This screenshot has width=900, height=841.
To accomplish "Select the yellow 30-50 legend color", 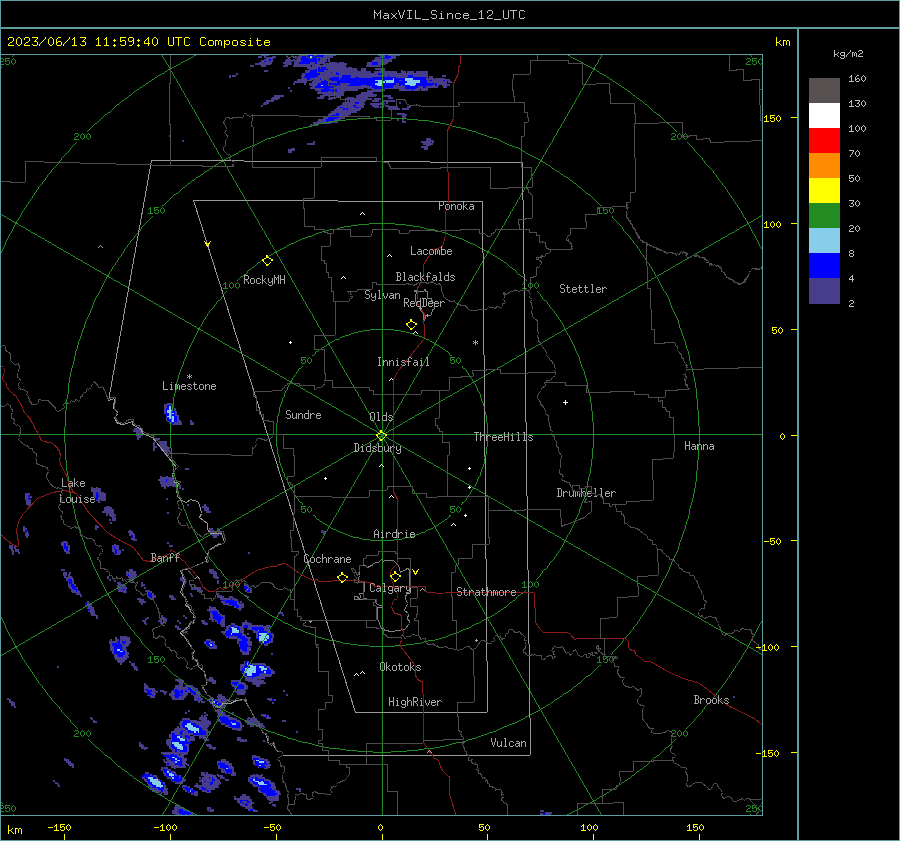I will point(824,191).
